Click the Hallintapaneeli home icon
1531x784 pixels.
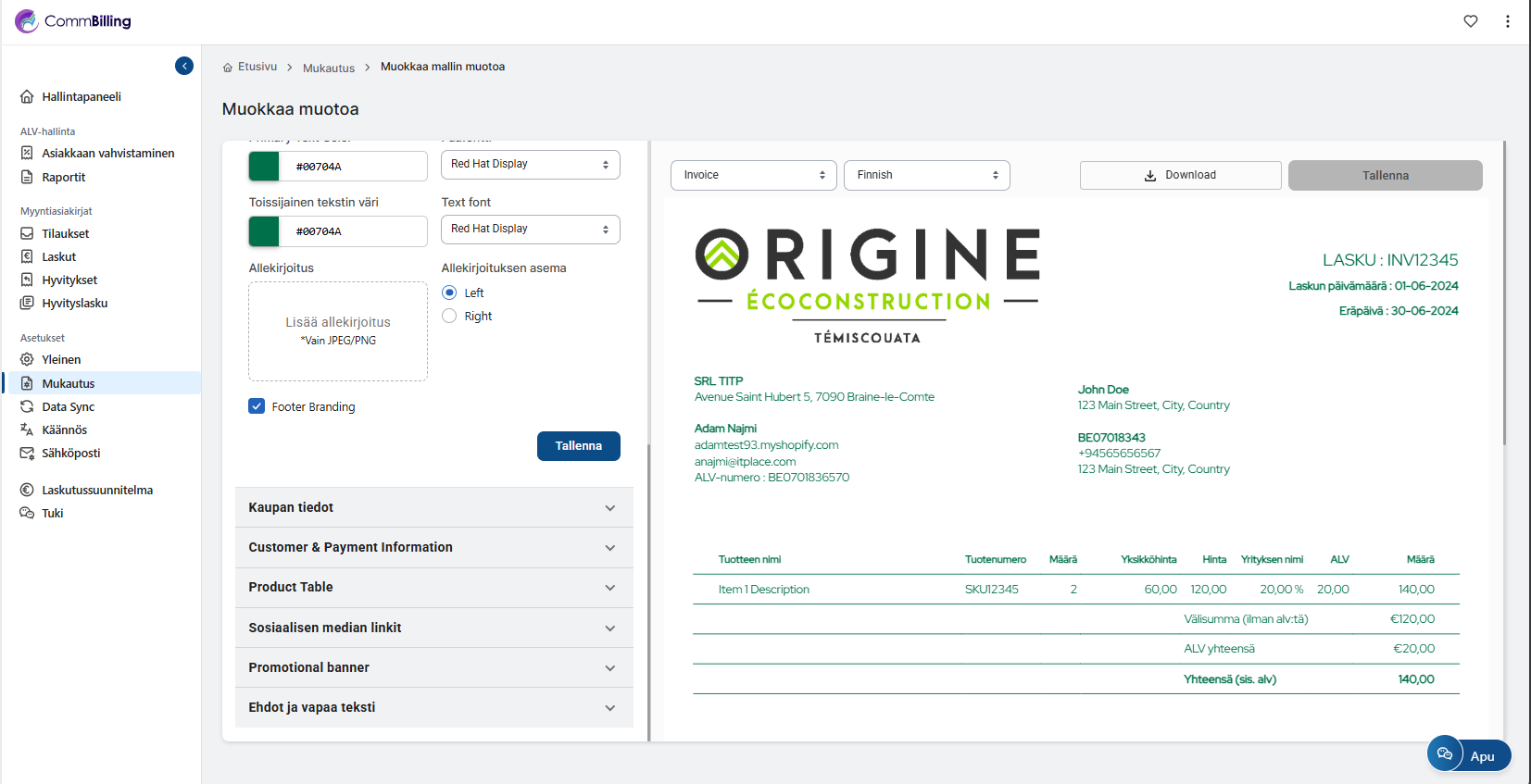27,97
